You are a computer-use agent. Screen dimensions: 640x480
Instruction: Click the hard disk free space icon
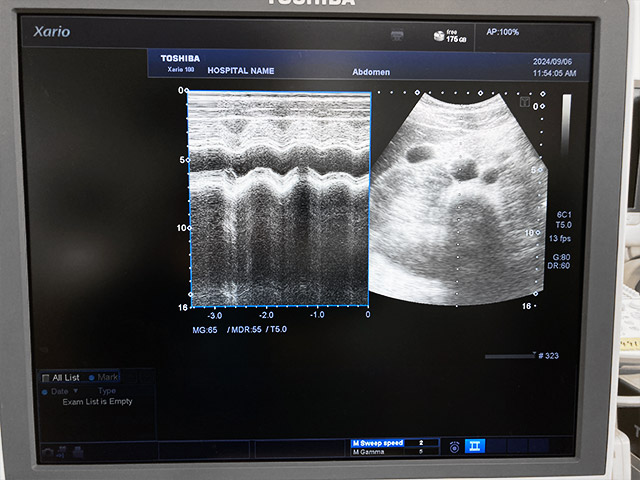click(x=439, y=36)
